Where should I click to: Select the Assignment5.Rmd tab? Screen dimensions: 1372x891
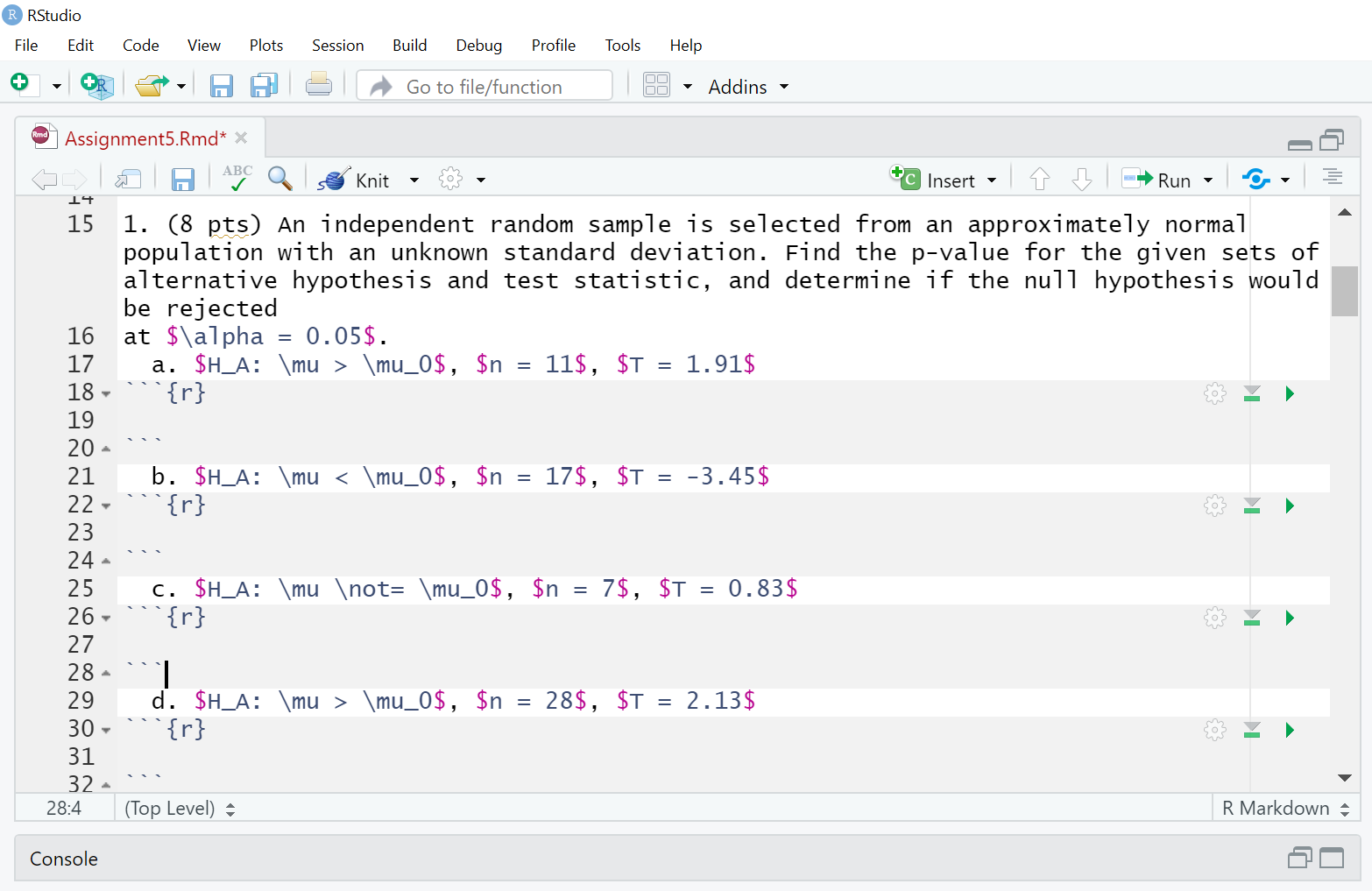[145, 138]
